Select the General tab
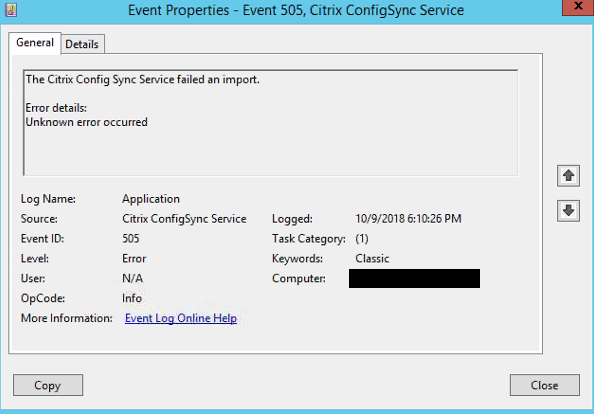The height and width of the screenshot is (417, 594). click(x=34, y=43)
